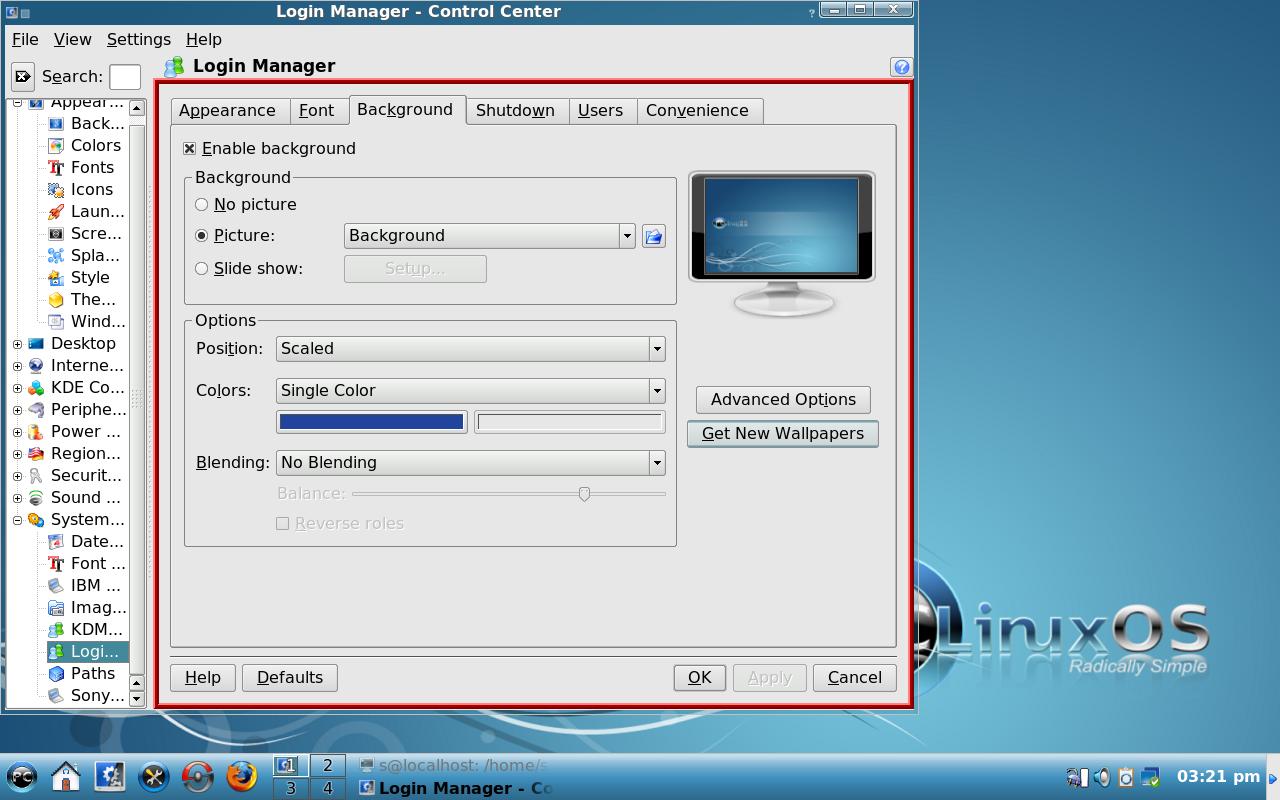Click the file browse icon beside Picture
Screen dimensions: 1280x800
click(653, 236)
